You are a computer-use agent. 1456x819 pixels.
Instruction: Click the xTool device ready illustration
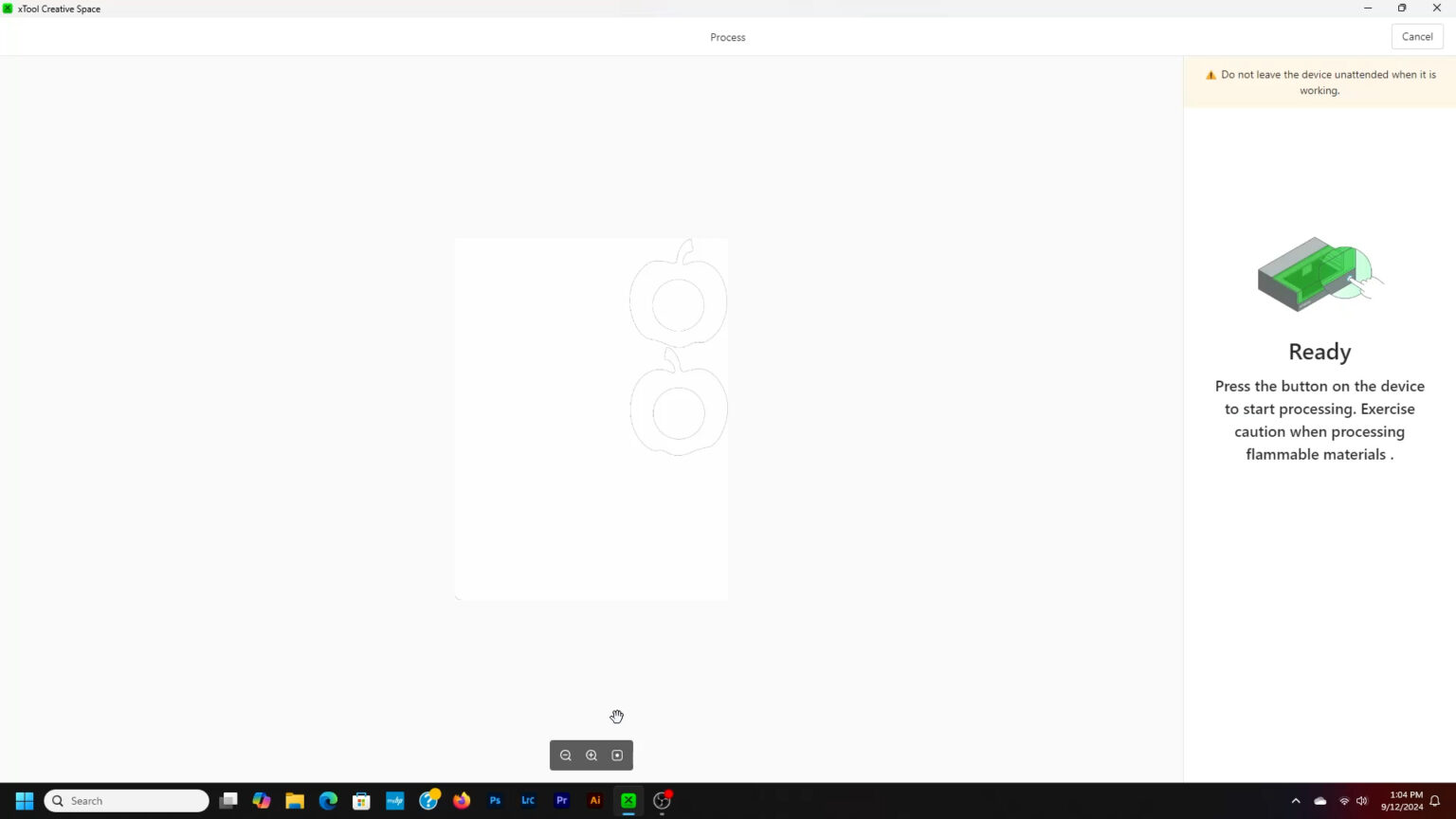(1319, 274)
